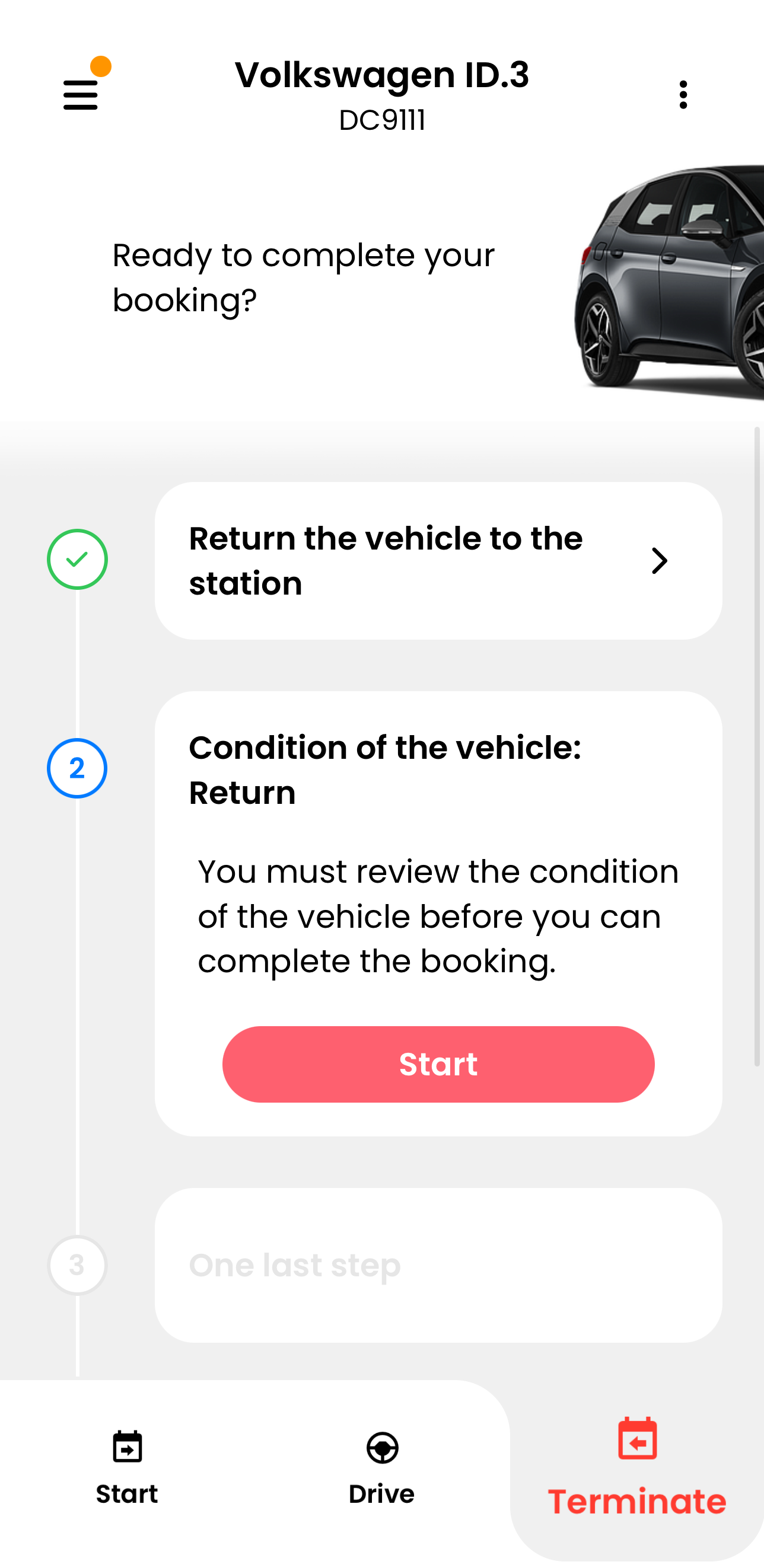Tap the Volkswagen ID.3 title text
Screen dimensions: 764x1568
[382, 75]
